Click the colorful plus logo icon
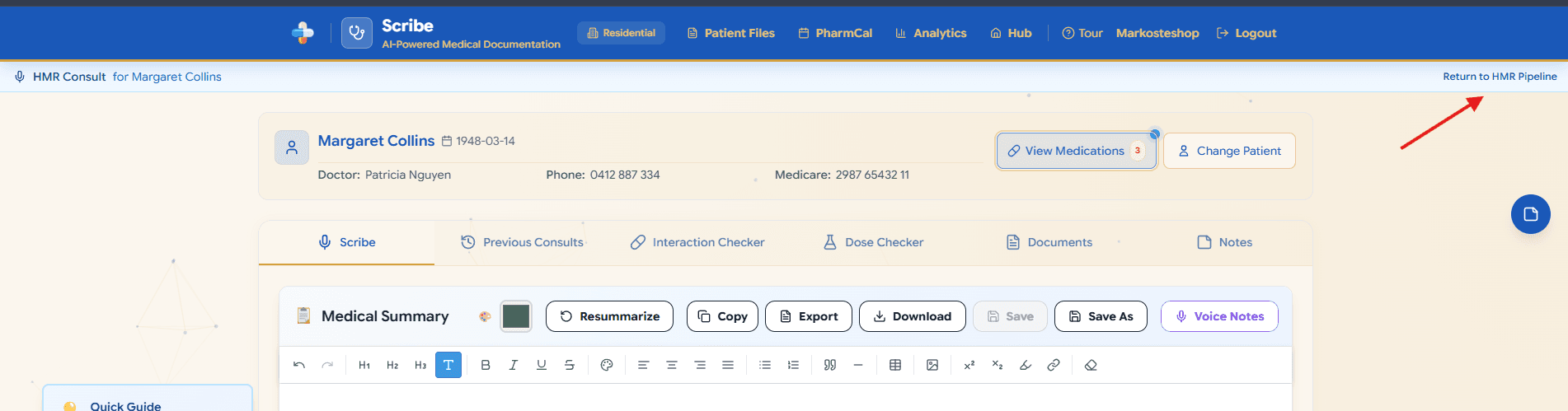The image size is (1568, 411). pos(303,33)
